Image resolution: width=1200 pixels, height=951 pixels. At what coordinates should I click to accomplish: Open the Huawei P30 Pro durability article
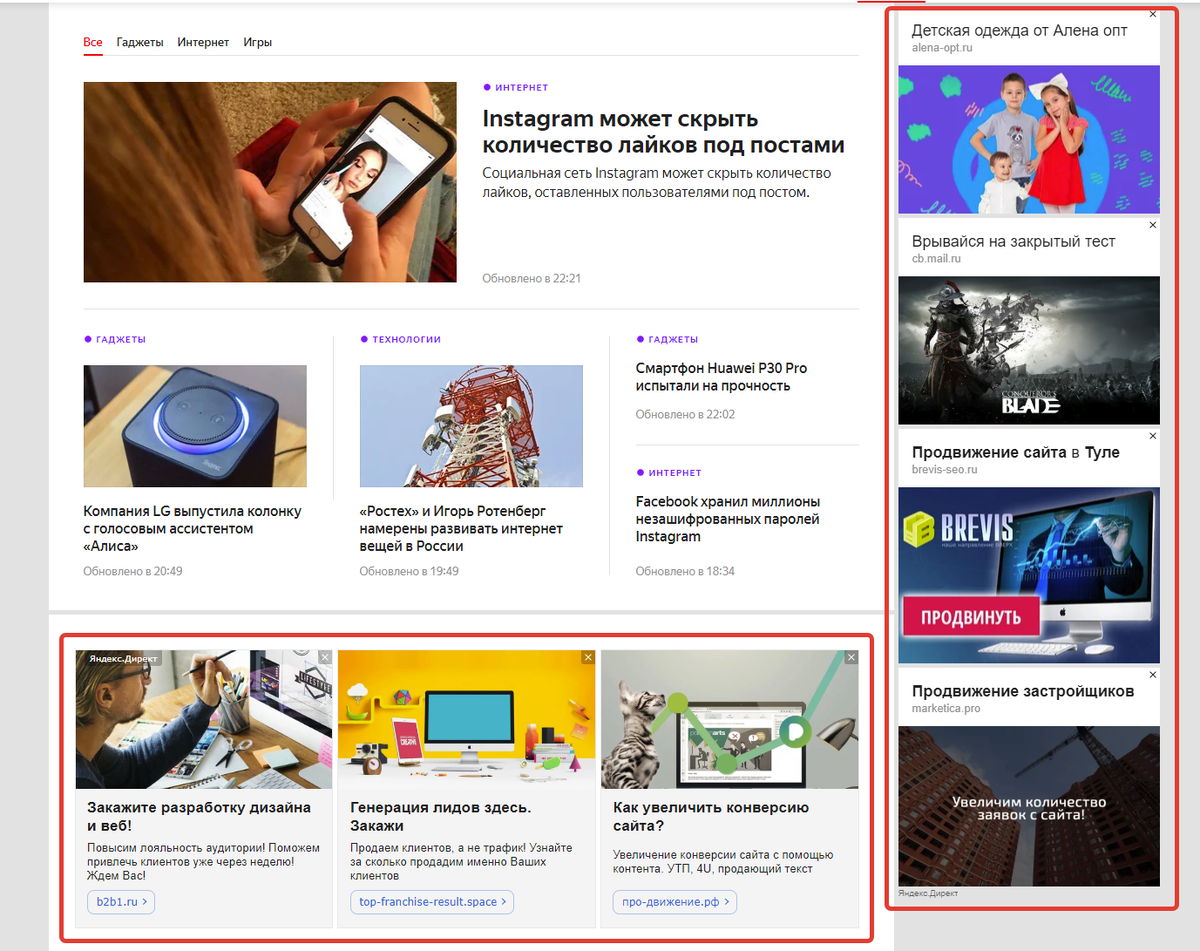(721, 377)
